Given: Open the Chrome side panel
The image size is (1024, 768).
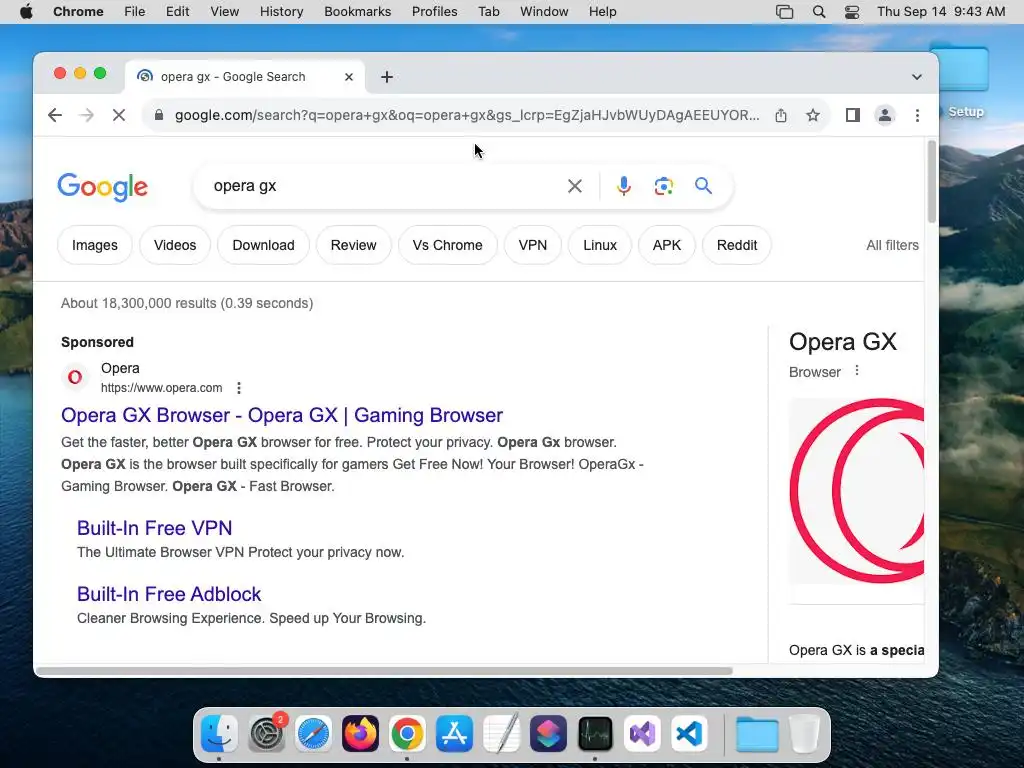Looking at the screenshot, I should [852, 116].
